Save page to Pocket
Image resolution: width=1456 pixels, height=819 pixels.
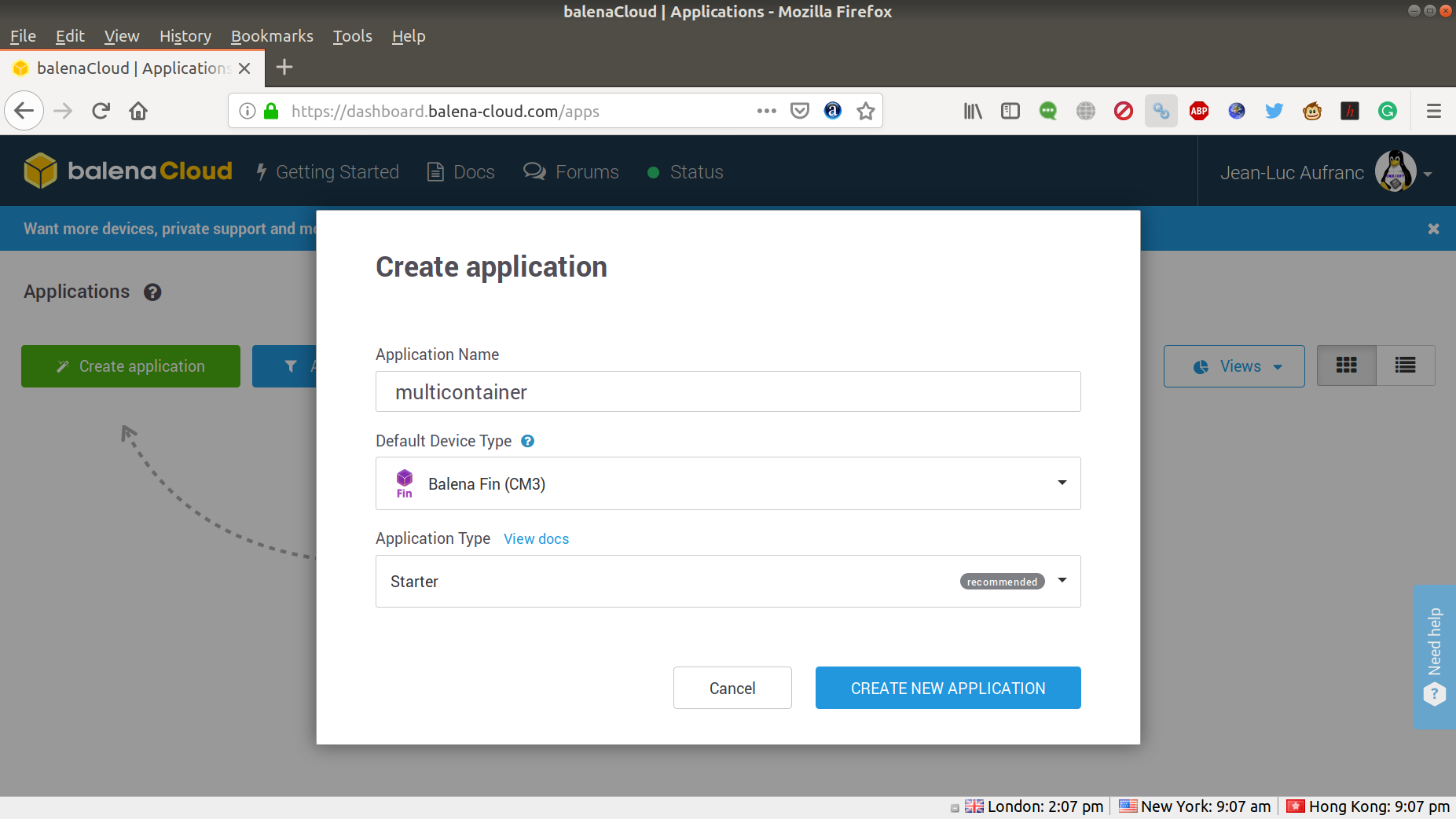click(800, 111)
